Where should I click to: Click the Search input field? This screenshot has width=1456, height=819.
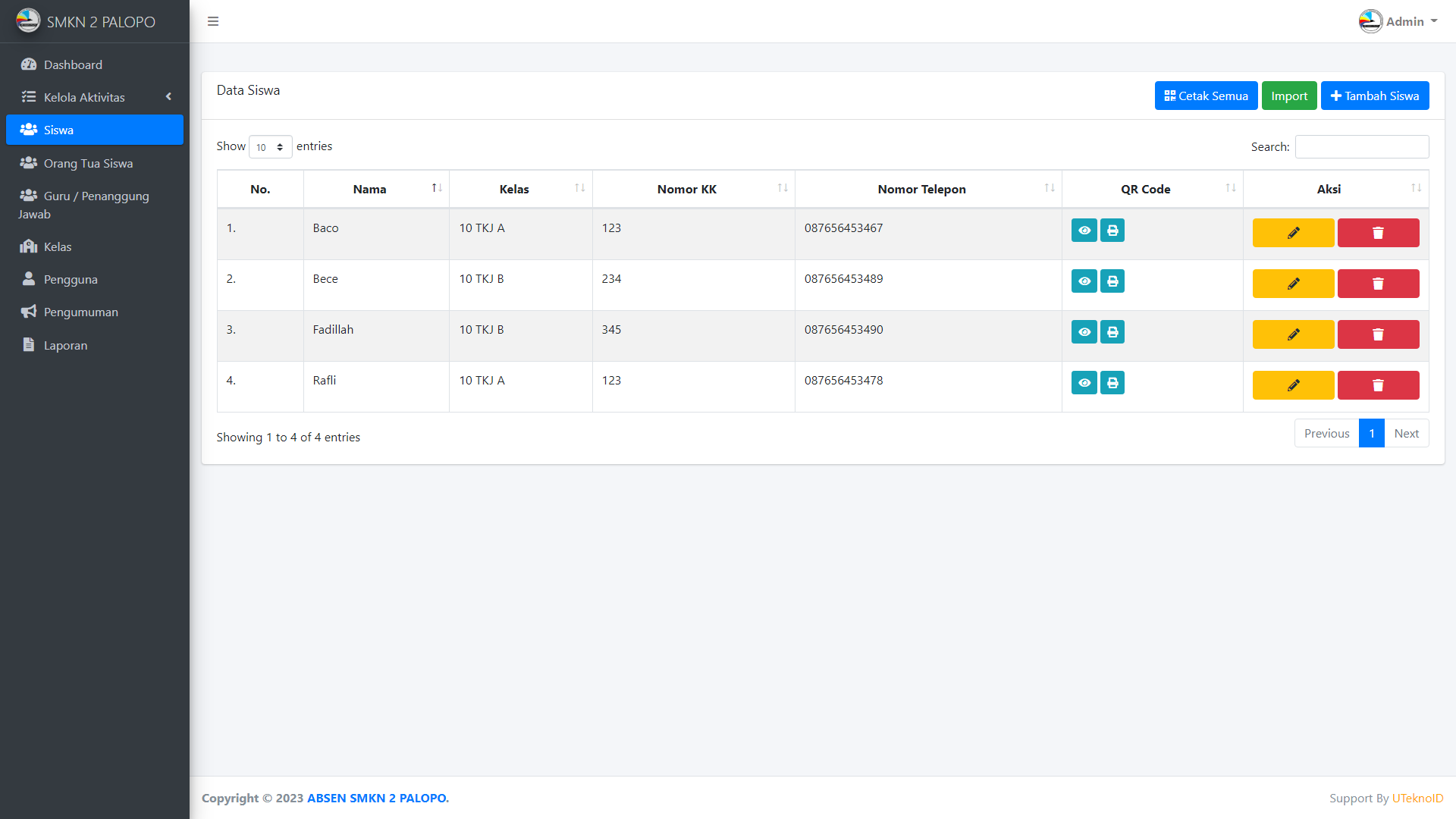click(1361, 146)
